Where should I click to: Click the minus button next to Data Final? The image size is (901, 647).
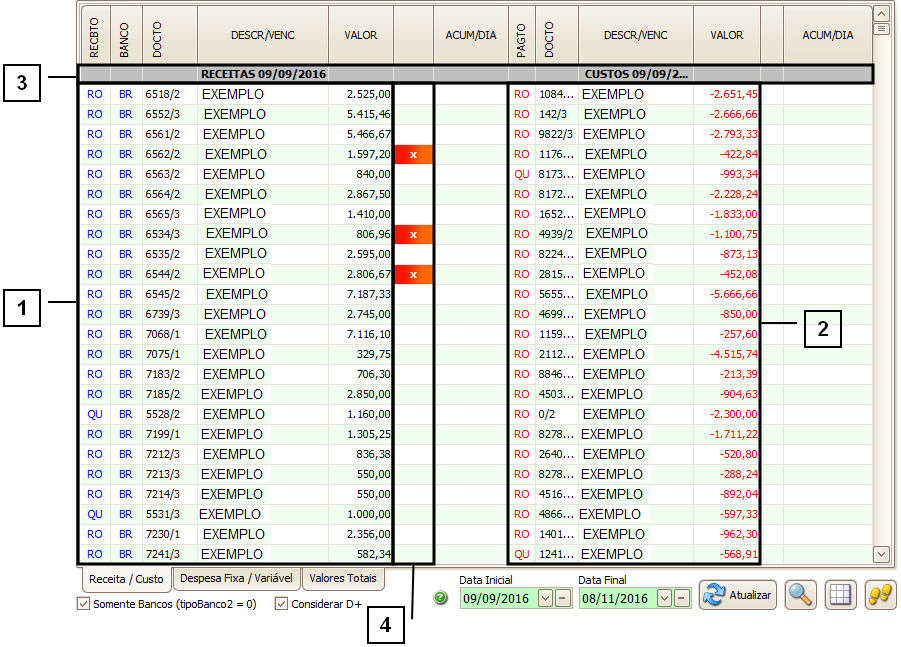pos(682,598)
